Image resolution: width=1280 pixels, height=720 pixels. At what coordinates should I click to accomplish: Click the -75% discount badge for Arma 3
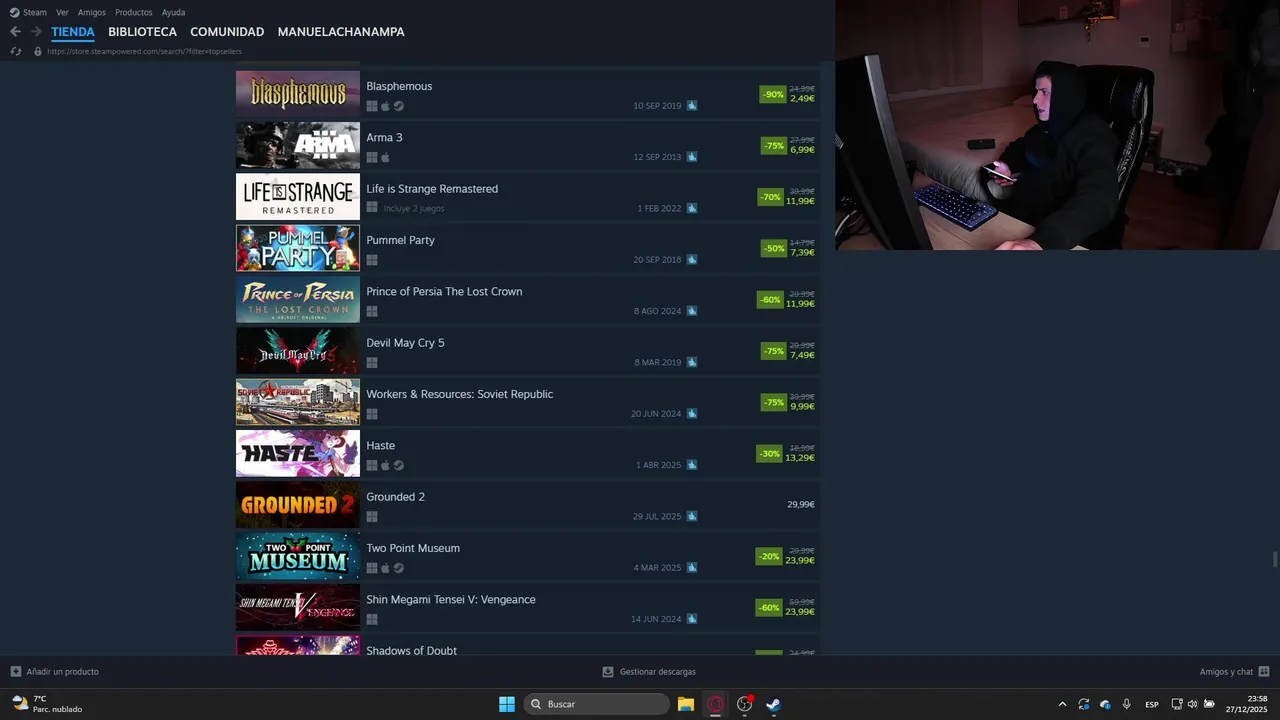[x=774, y=146]
